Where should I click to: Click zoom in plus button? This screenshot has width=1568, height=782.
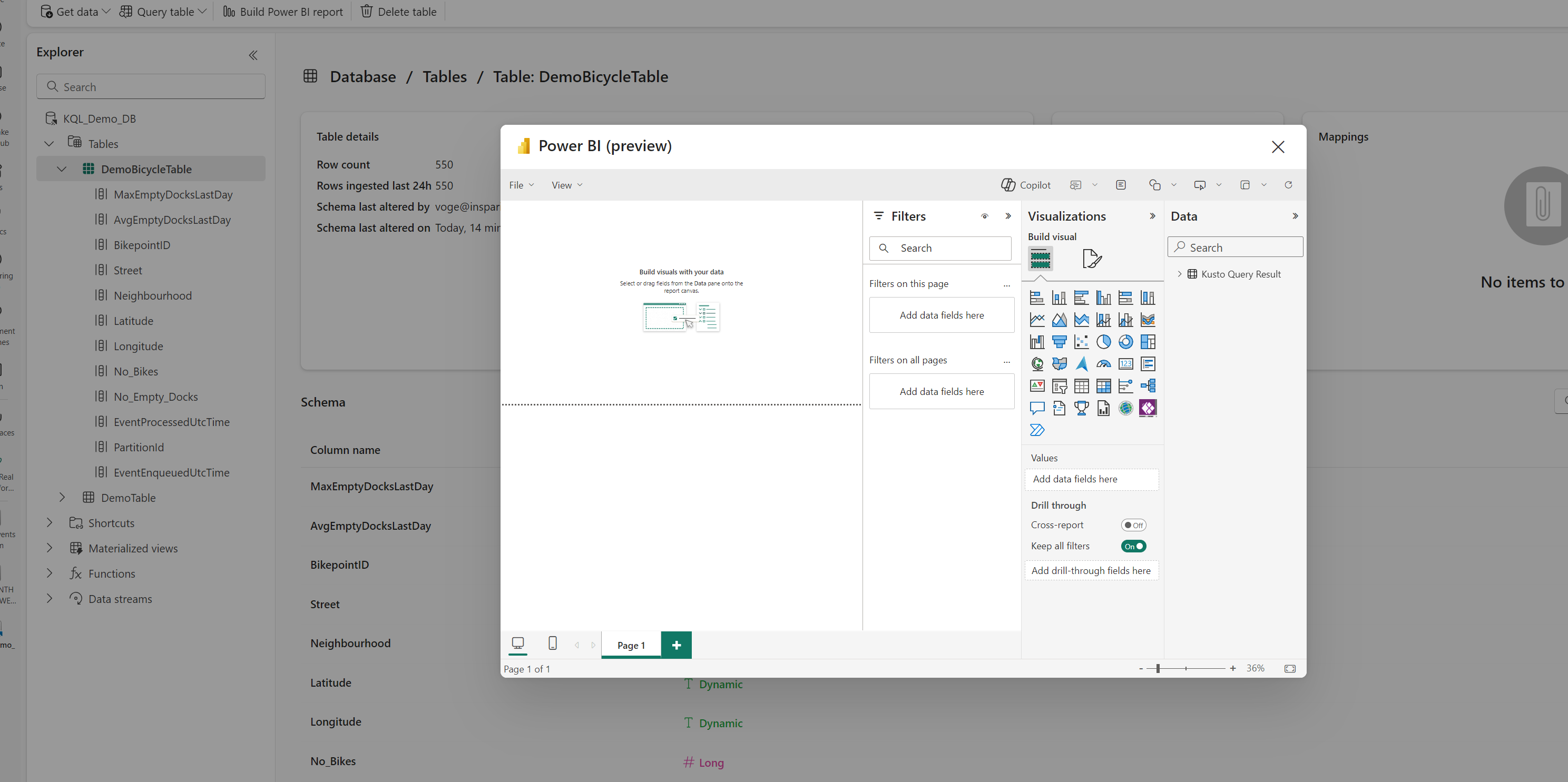tap(1232, 668)
